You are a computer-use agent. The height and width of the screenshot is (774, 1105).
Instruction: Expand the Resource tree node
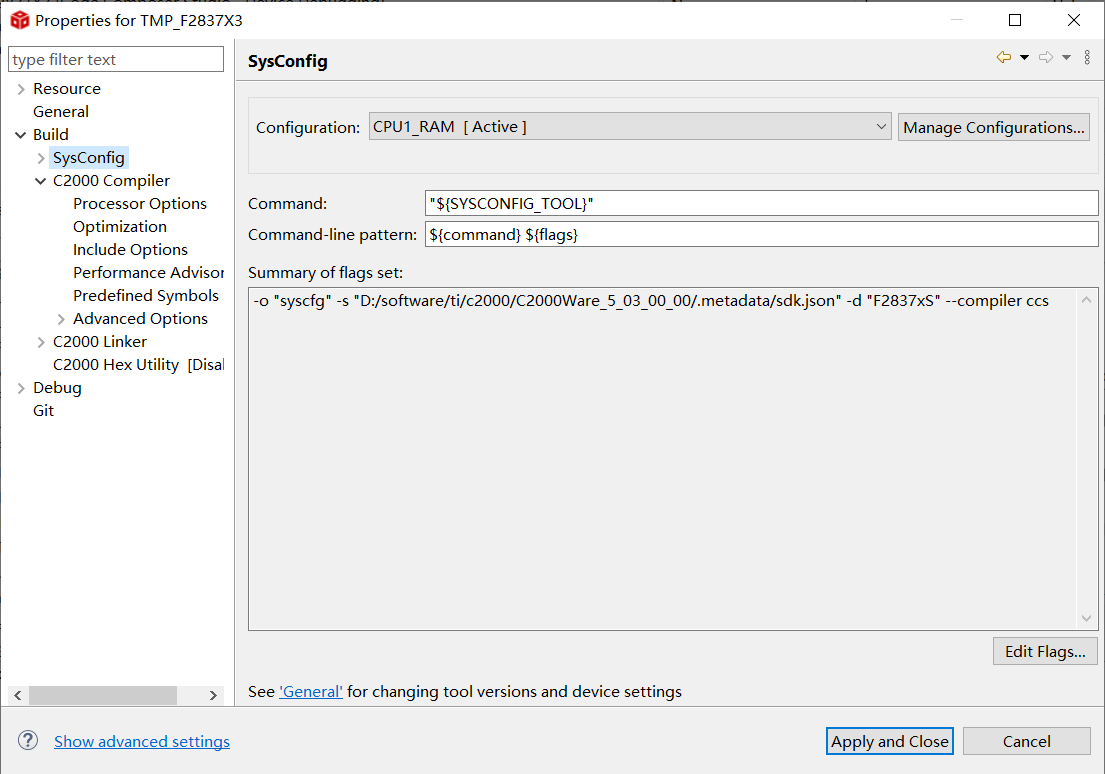click(21, 89)
